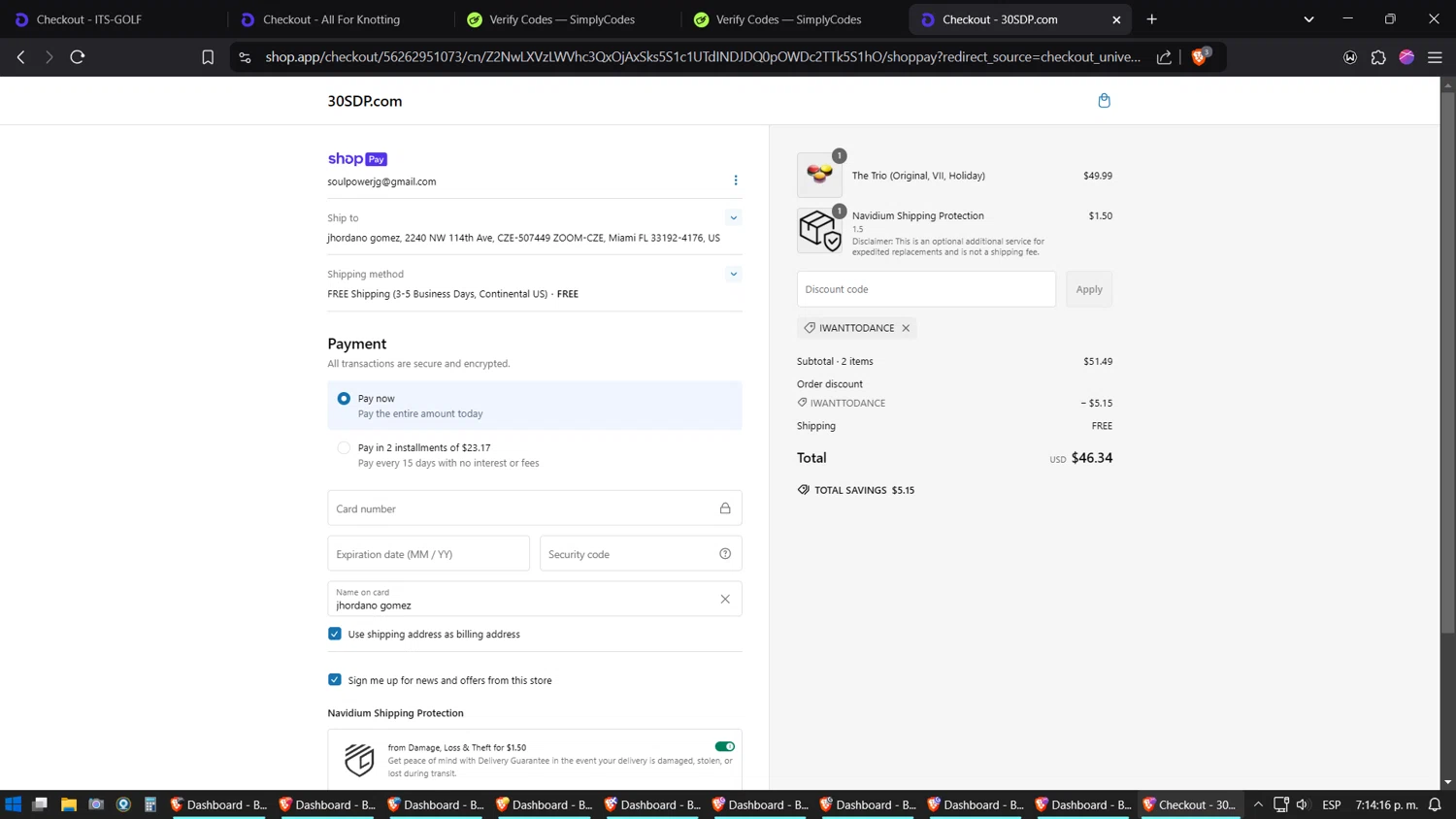Click The Trio product thumbnail
This screenshot has height=819, width=1456.
pyautogui.click(x=819, y=176)
